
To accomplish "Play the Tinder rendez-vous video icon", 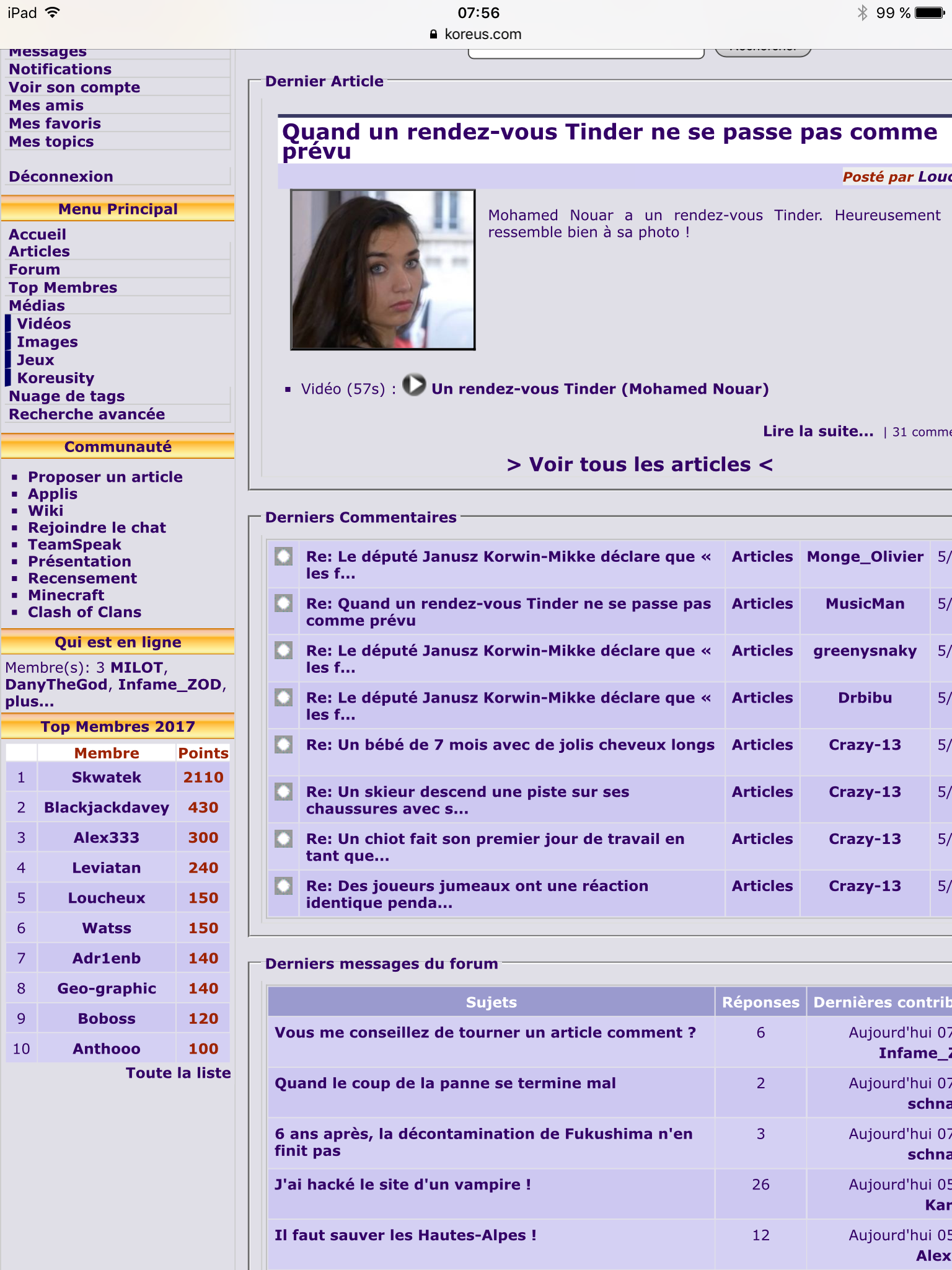I will (x=414, y=385).
